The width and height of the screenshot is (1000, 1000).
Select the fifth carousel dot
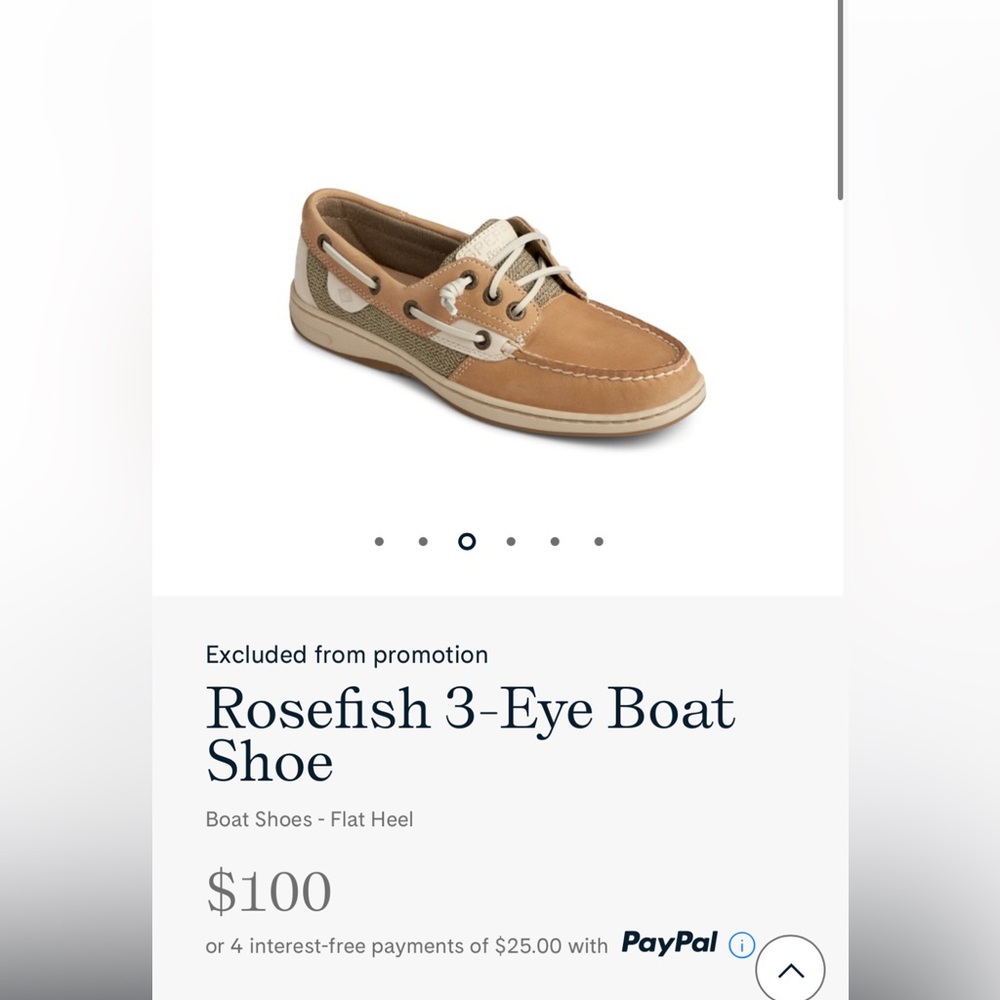tap(555, 540)
